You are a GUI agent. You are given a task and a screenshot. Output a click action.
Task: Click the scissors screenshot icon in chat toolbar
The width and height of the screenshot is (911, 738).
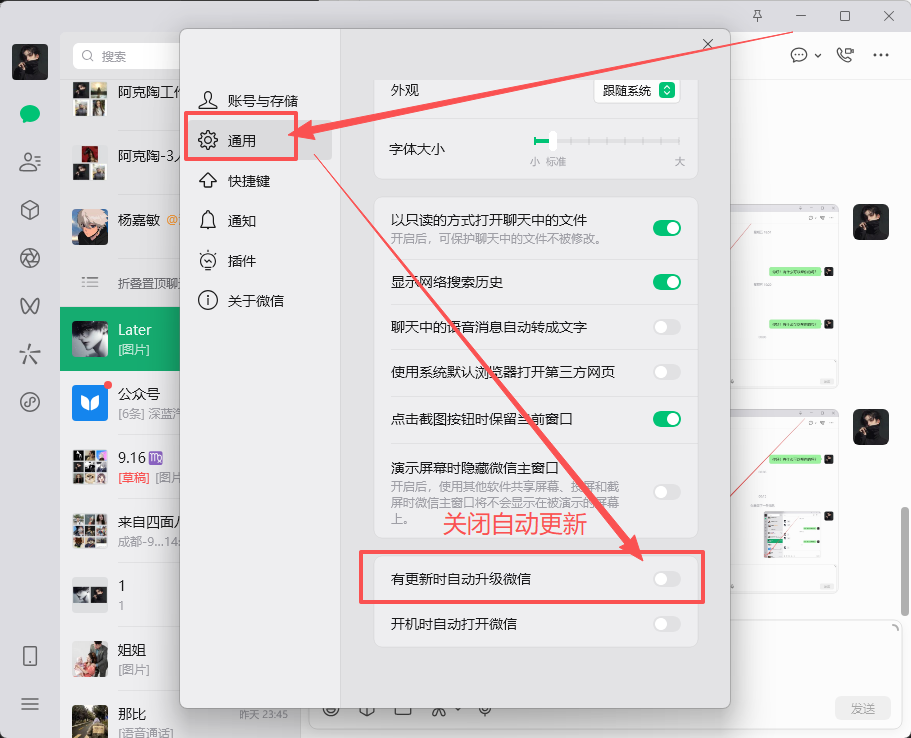[439, 711]
